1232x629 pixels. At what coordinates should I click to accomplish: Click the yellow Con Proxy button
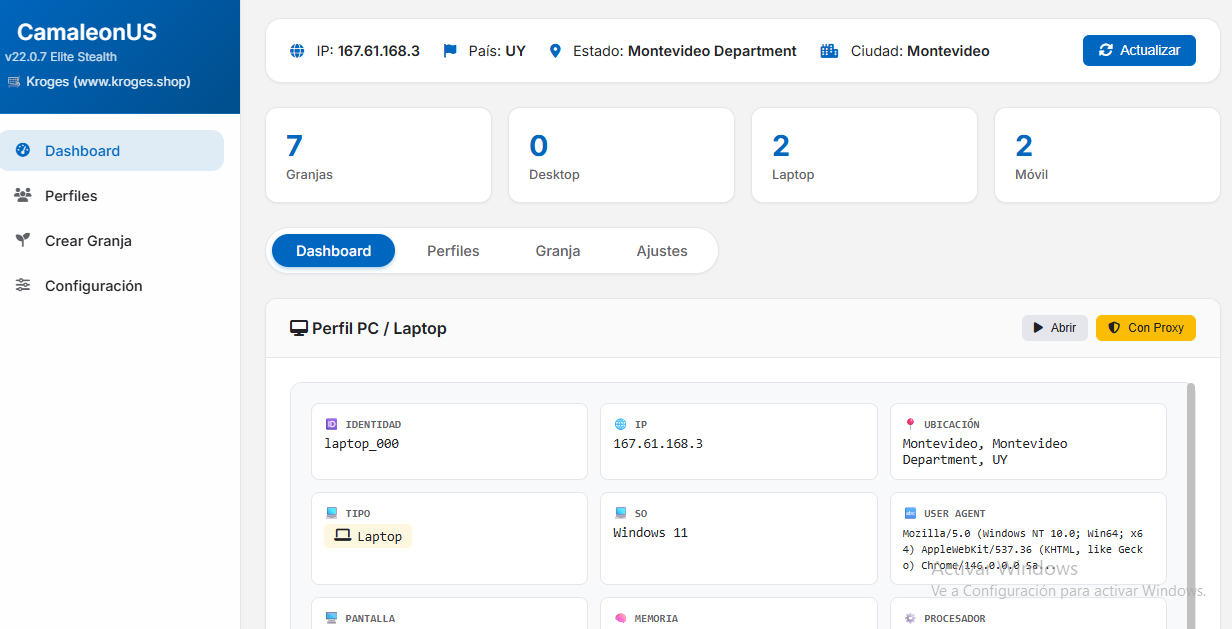point(1145,328)
